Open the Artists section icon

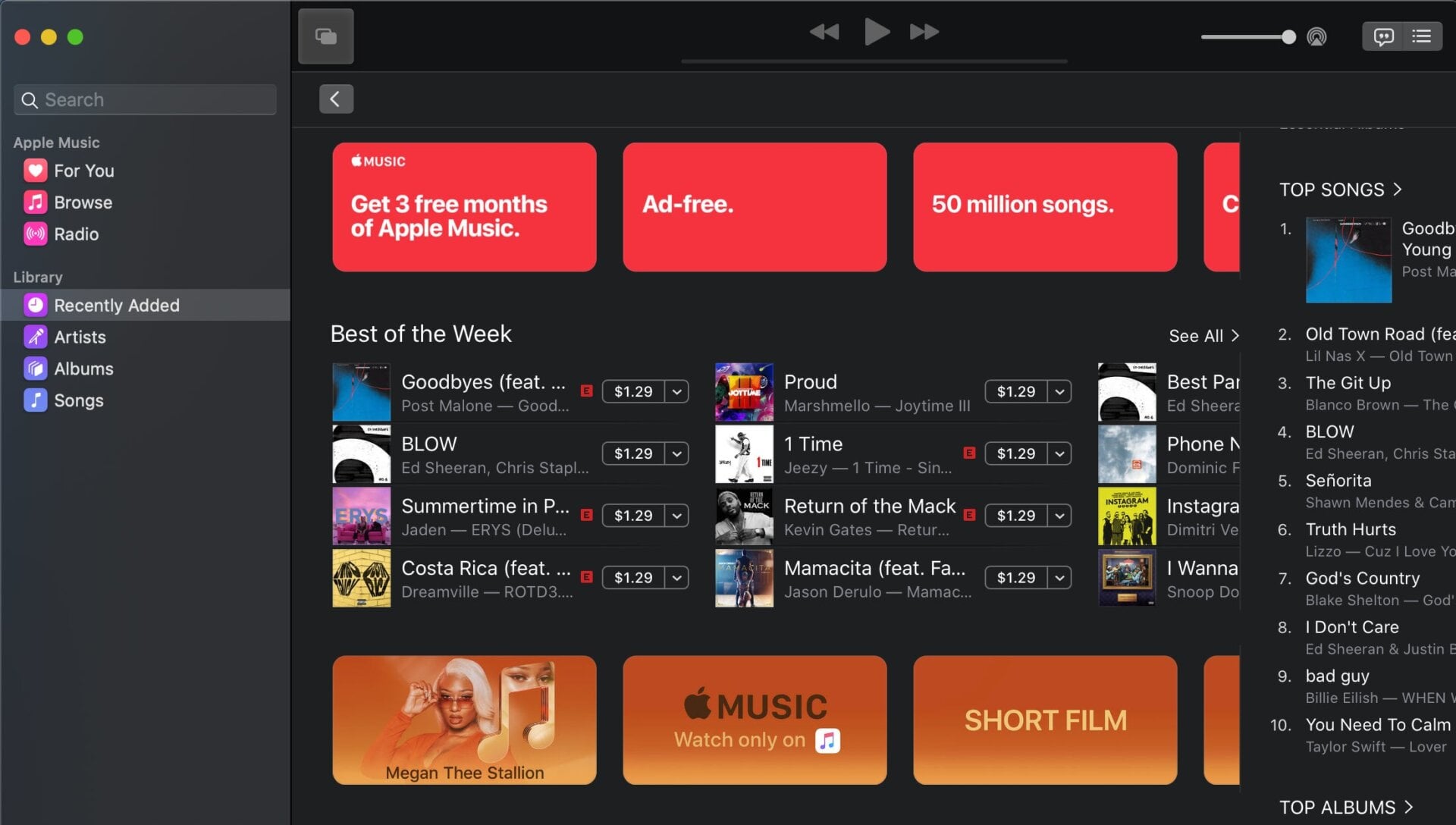pos(35,337)
